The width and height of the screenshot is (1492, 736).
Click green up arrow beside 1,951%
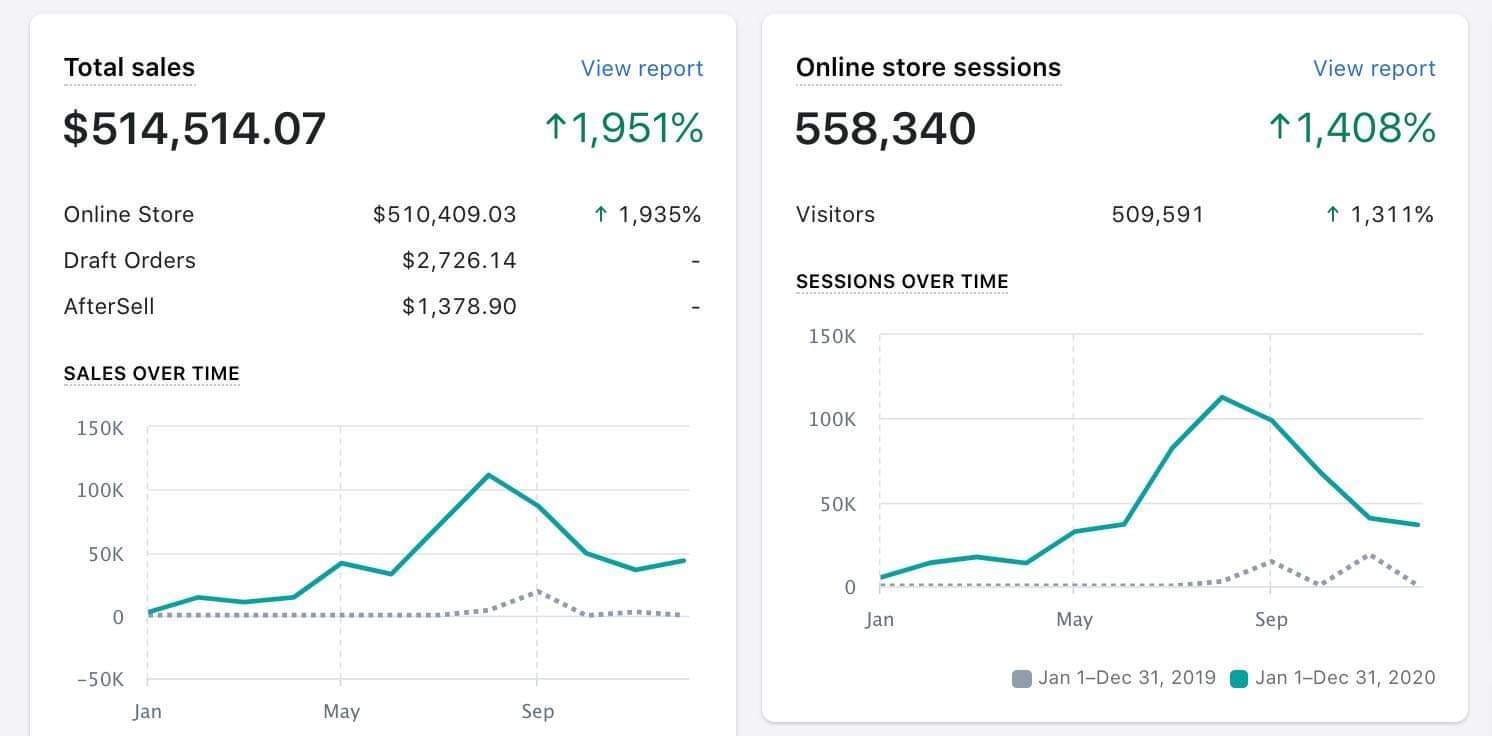pos(556,128)
